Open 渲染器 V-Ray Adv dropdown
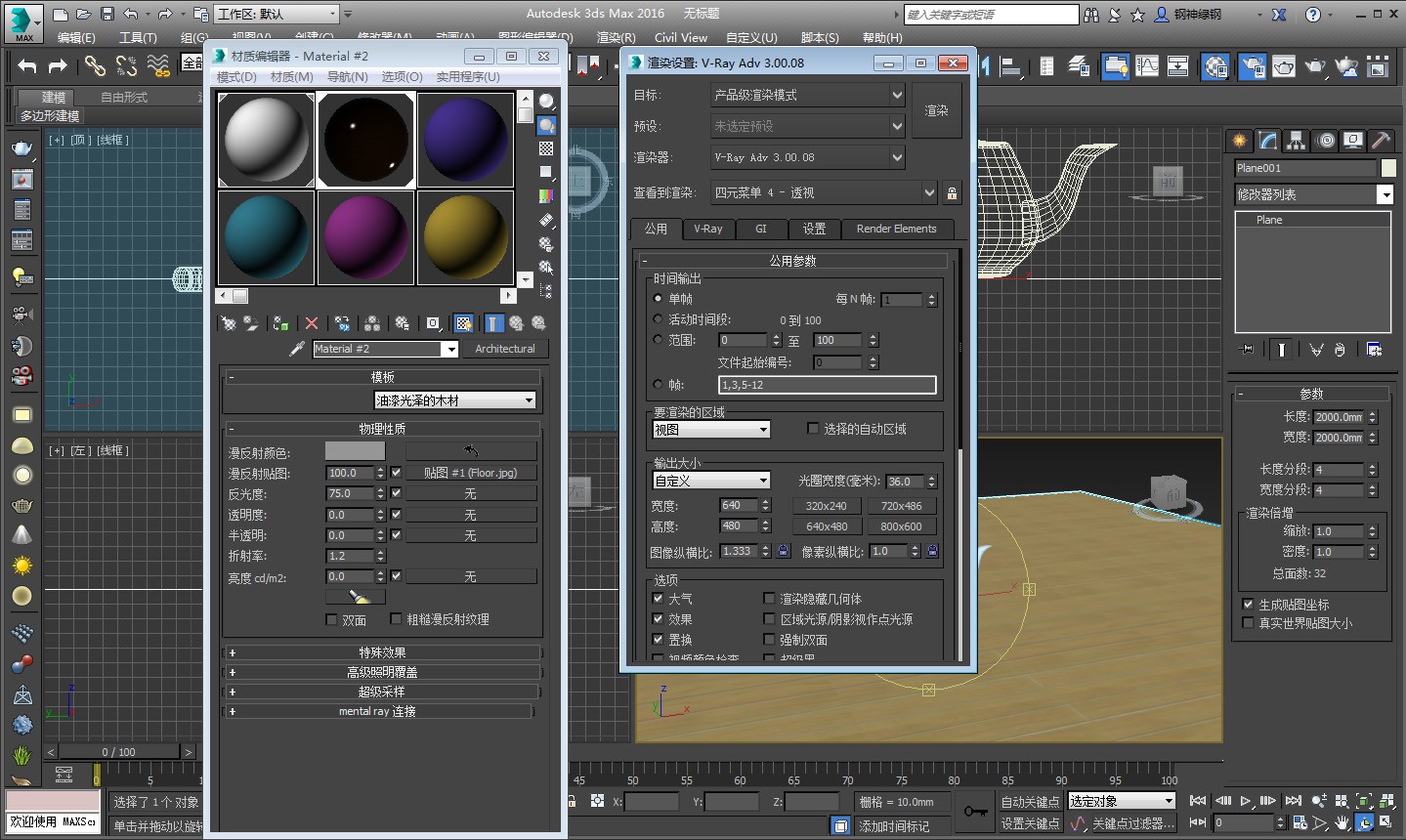Screen dimensions: 1406x840 tap(808, 156)
